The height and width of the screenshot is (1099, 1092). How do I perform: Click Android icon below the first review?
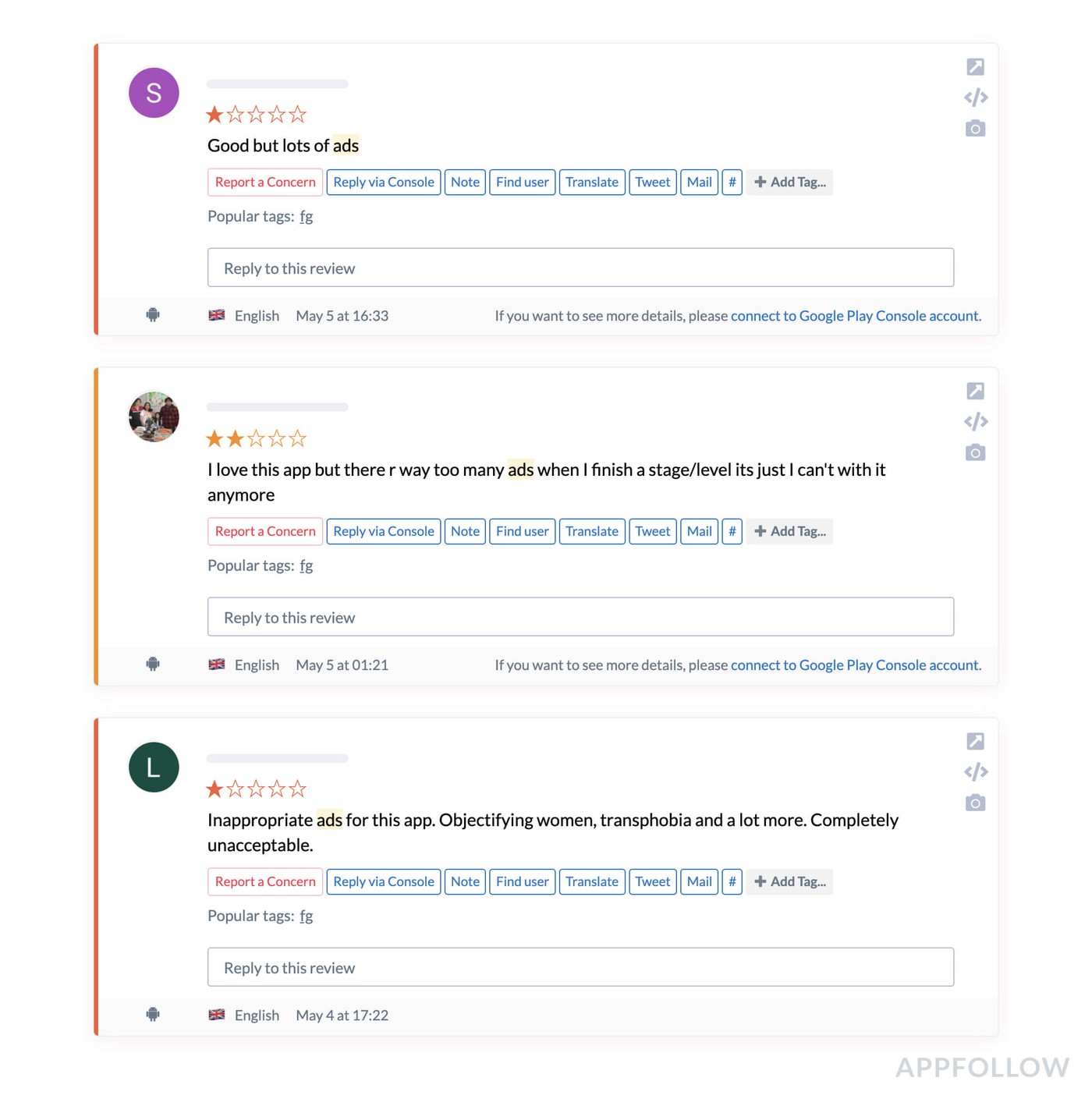point(153,315)
